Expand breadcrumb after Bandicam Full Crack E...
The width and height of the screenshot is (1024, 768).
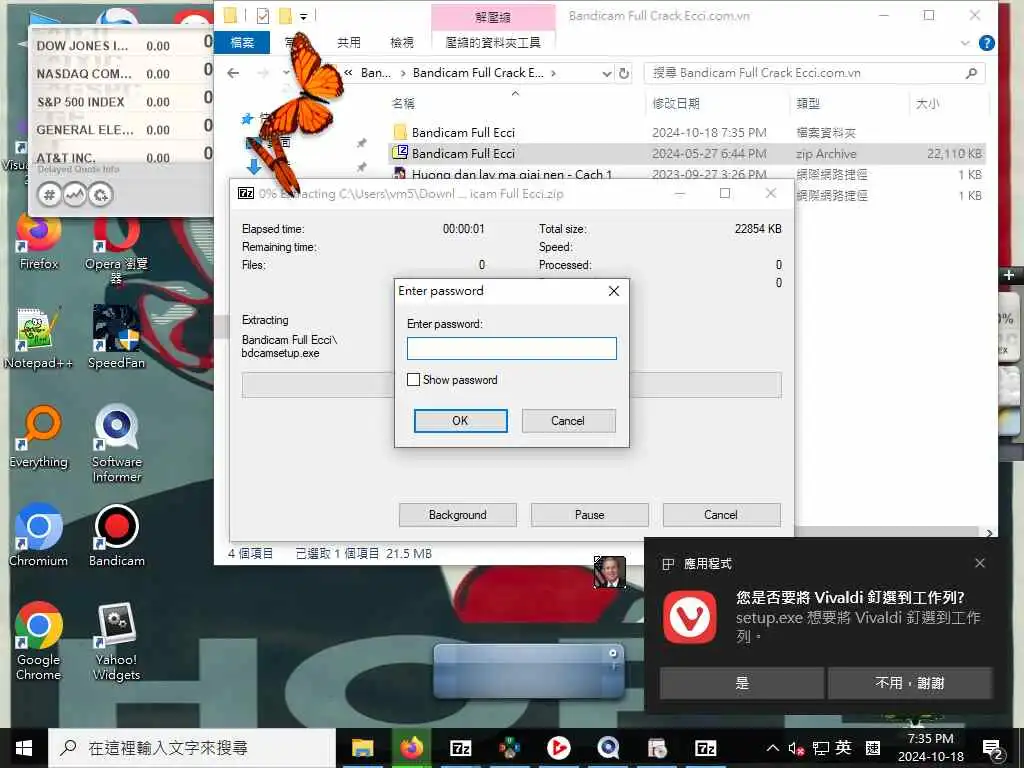click(x=554, y=73)
